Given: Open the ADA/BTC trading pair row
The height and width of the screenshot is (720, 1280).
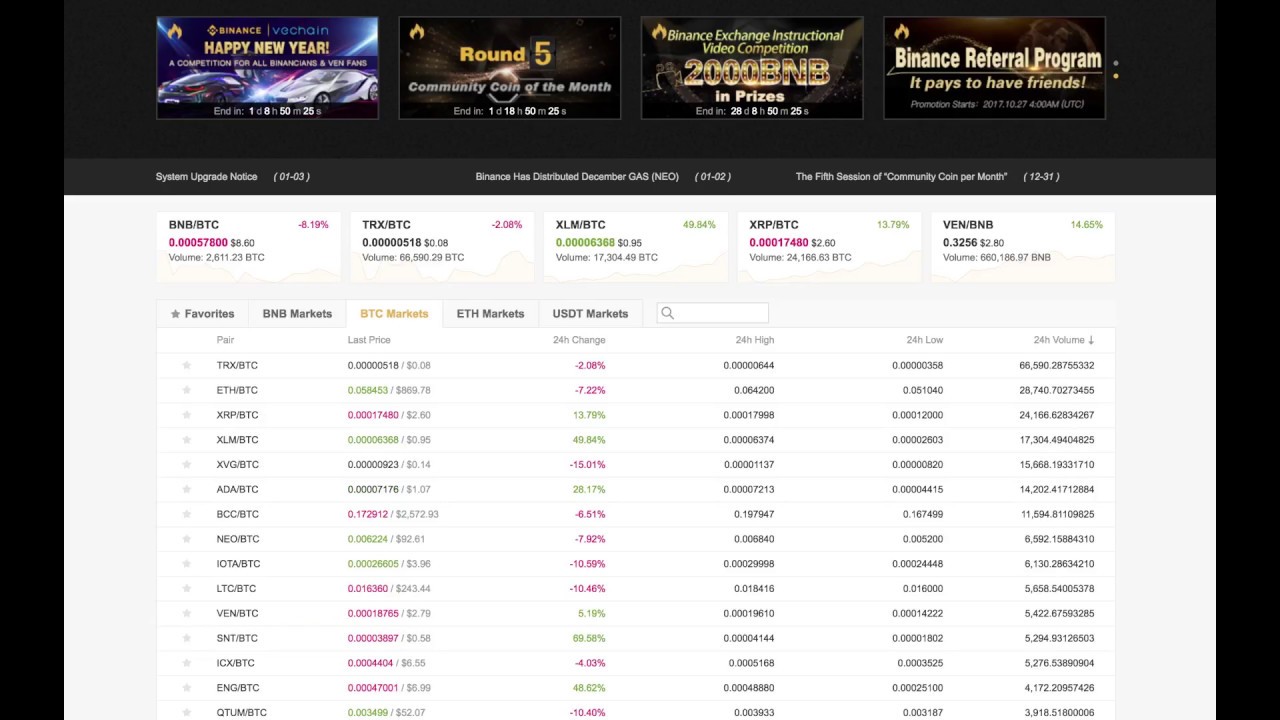Looking at the screenshot, I should coord(635,489).
